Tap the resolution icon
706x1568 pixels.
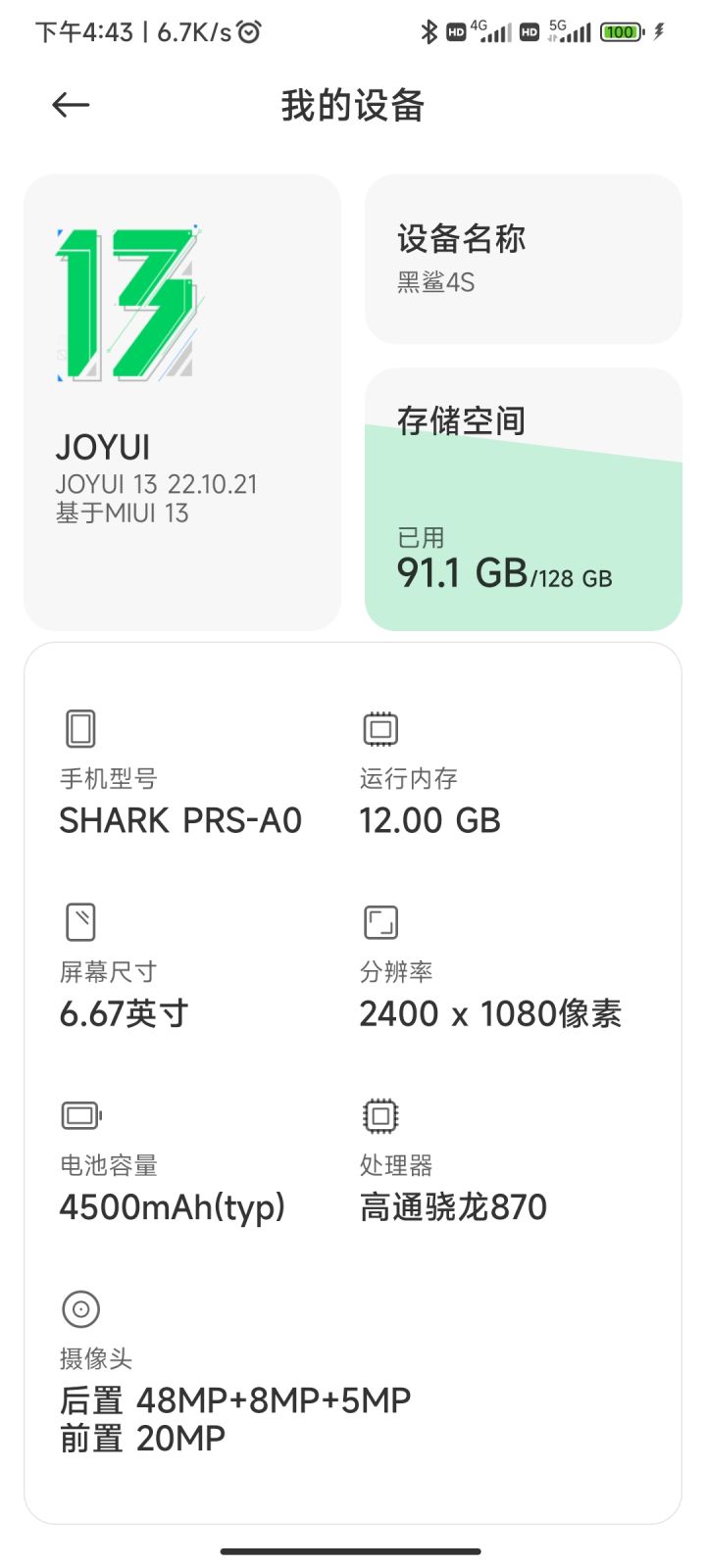coord(380,922)
